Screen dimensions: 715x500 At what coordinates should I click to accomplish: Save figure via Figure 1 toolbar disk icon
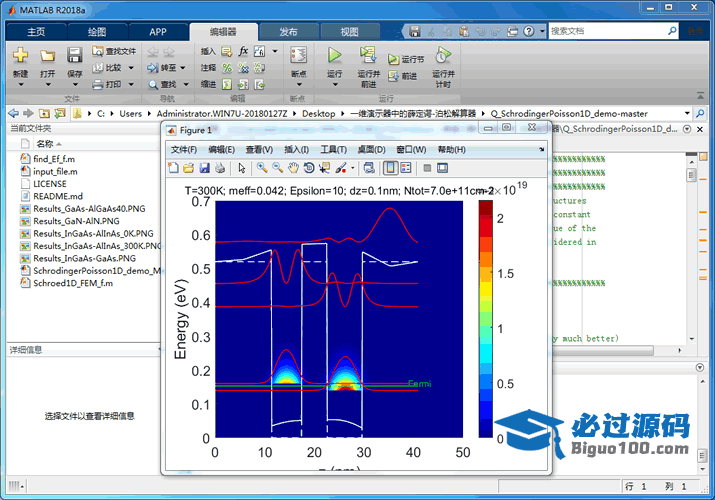click(x=204, y=168)
